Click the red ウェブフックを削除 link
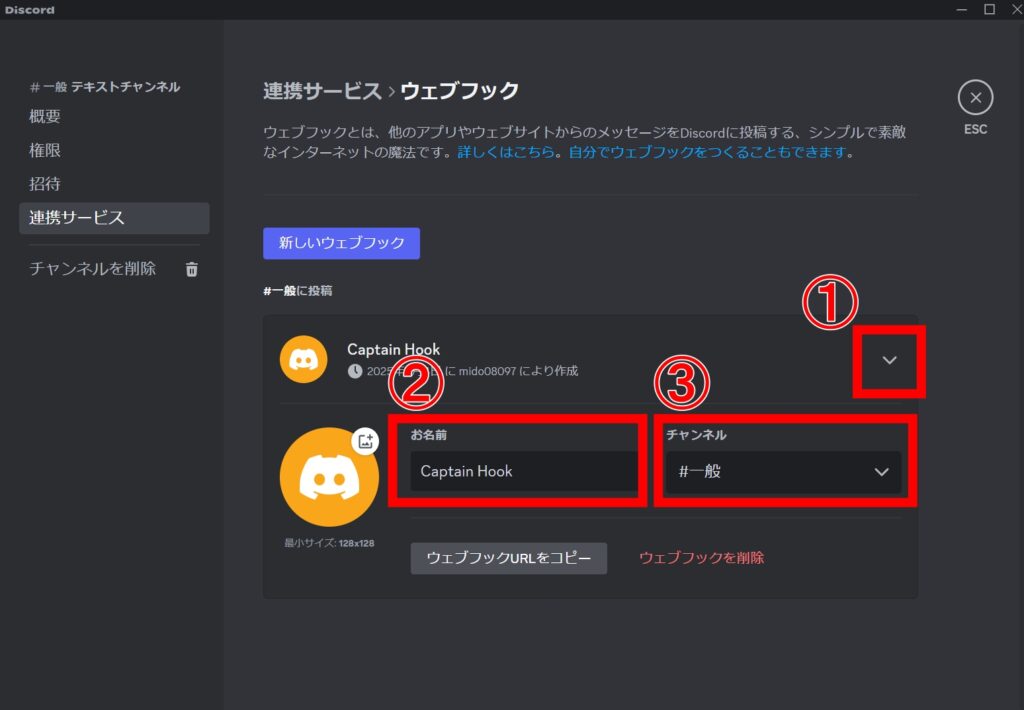The height and width of the screenshot is (710, 1024). [701, 558]
